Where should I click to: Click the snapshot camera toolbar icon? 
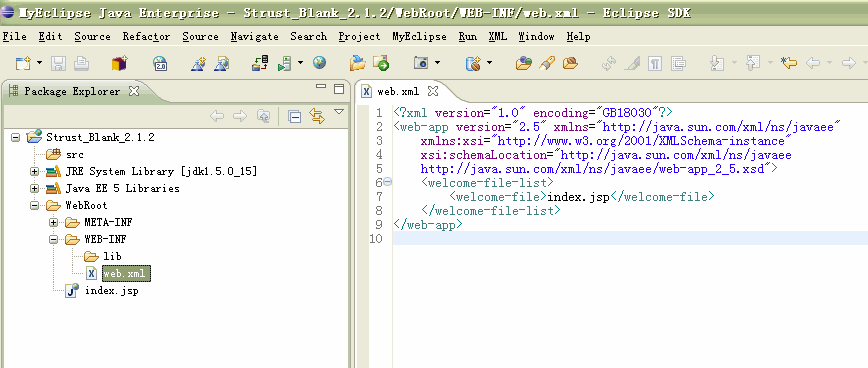tap(421, 63)
